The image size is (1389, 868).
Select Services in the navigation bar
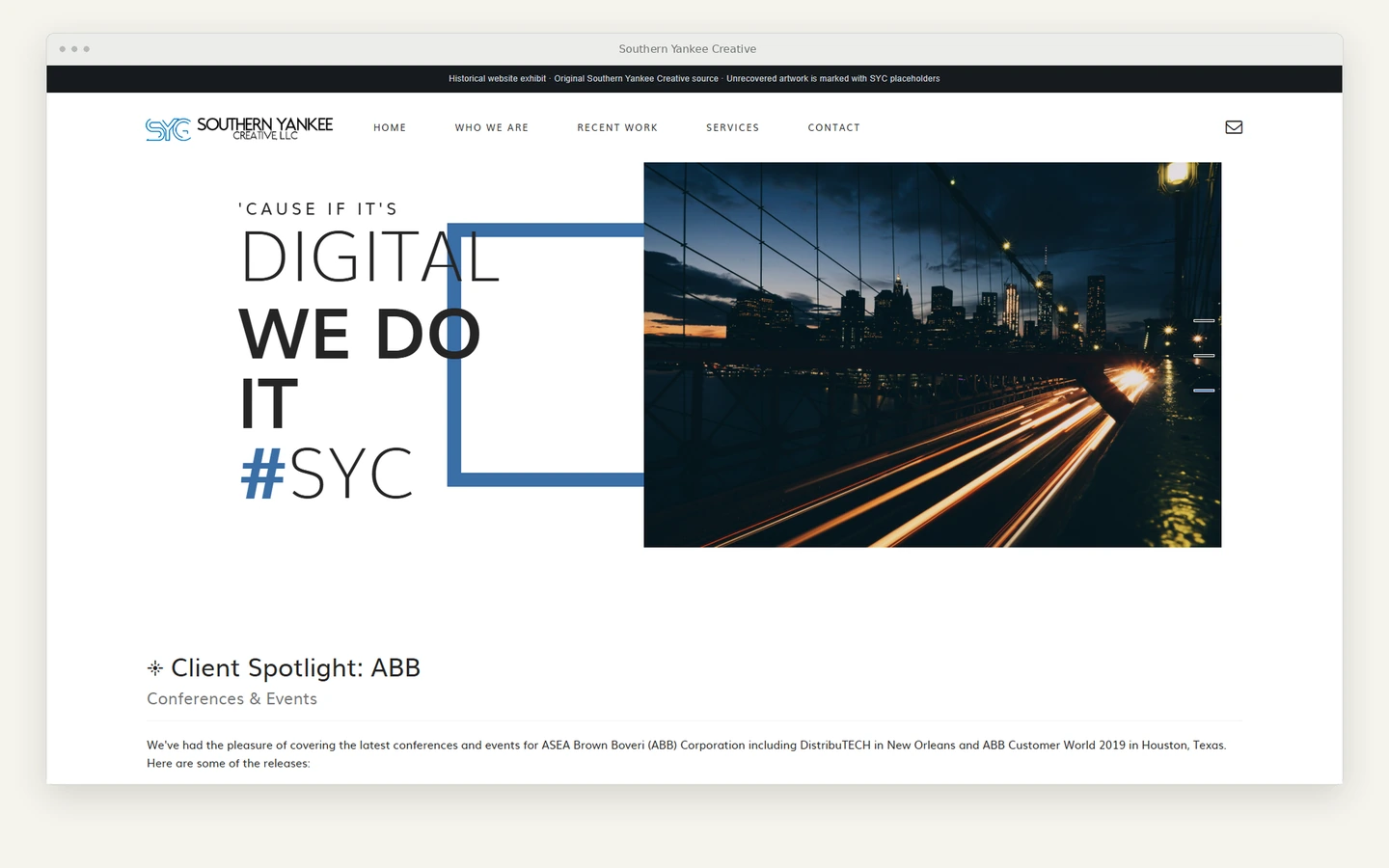click(733, 127)
